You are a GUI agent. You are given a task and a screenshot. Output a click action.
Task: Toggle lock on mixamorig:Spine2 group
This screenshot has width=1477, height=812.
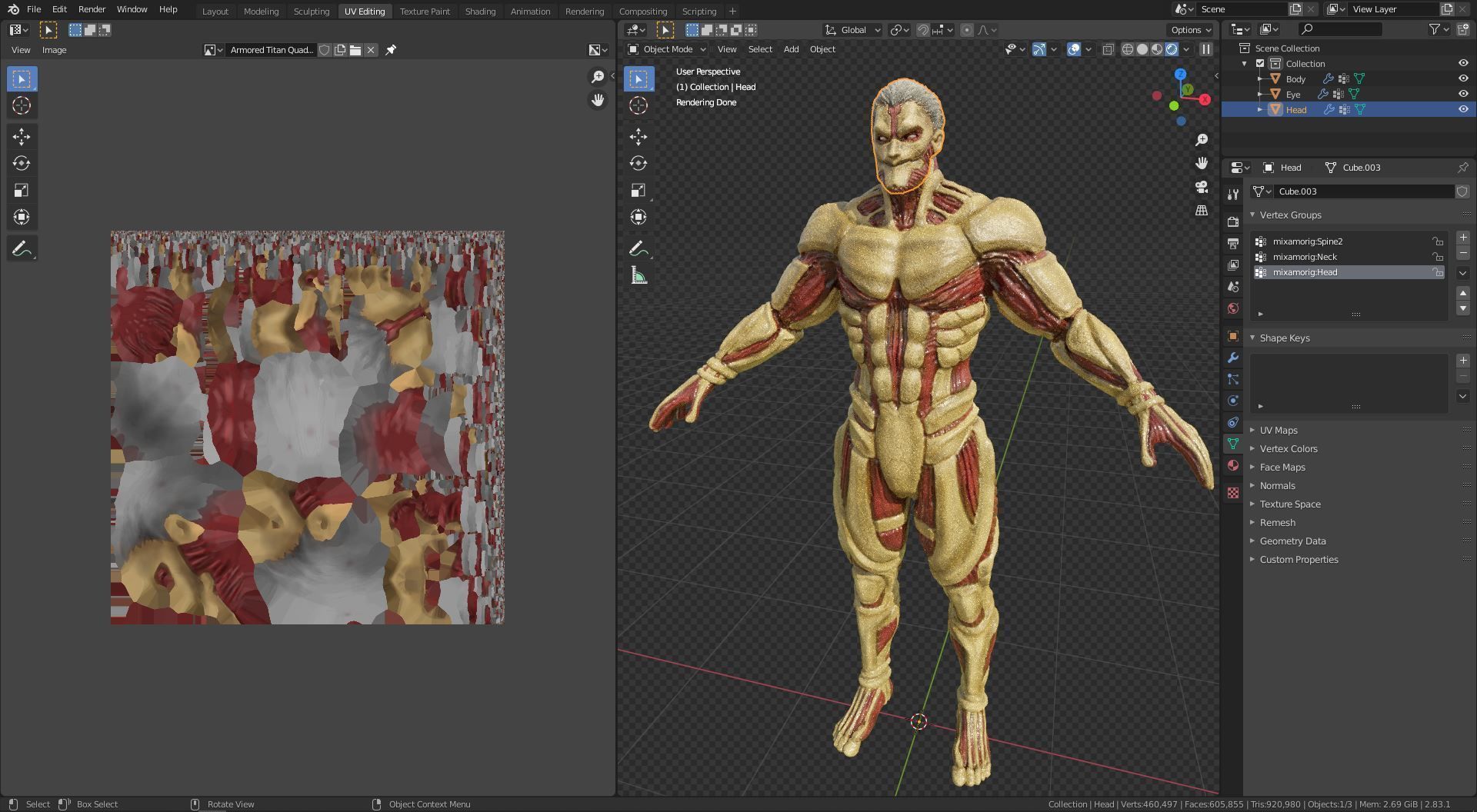pyautogui.click(x=1438, y=241)
